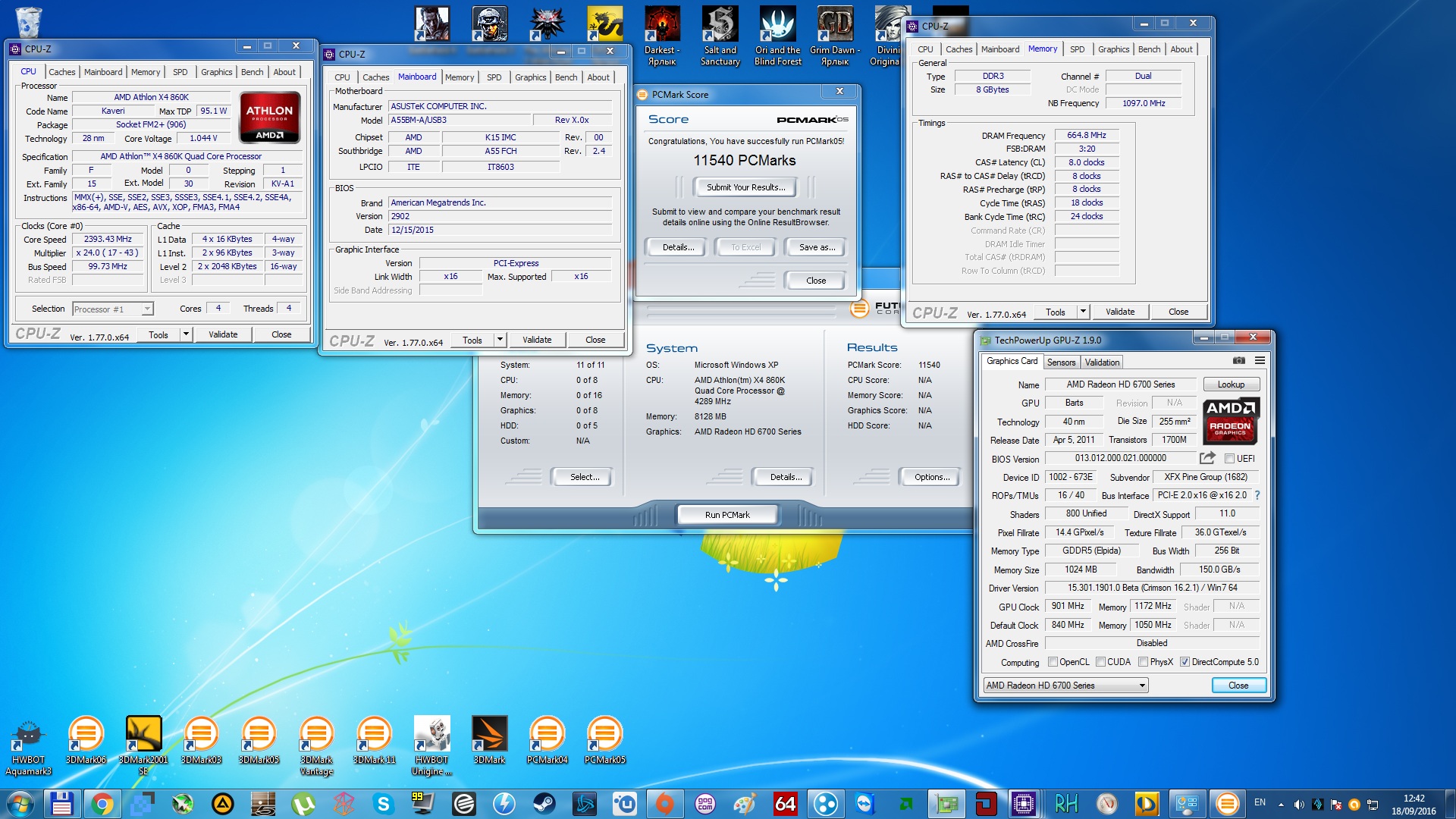Open Origin from taskbar

(x=664, y=804)
